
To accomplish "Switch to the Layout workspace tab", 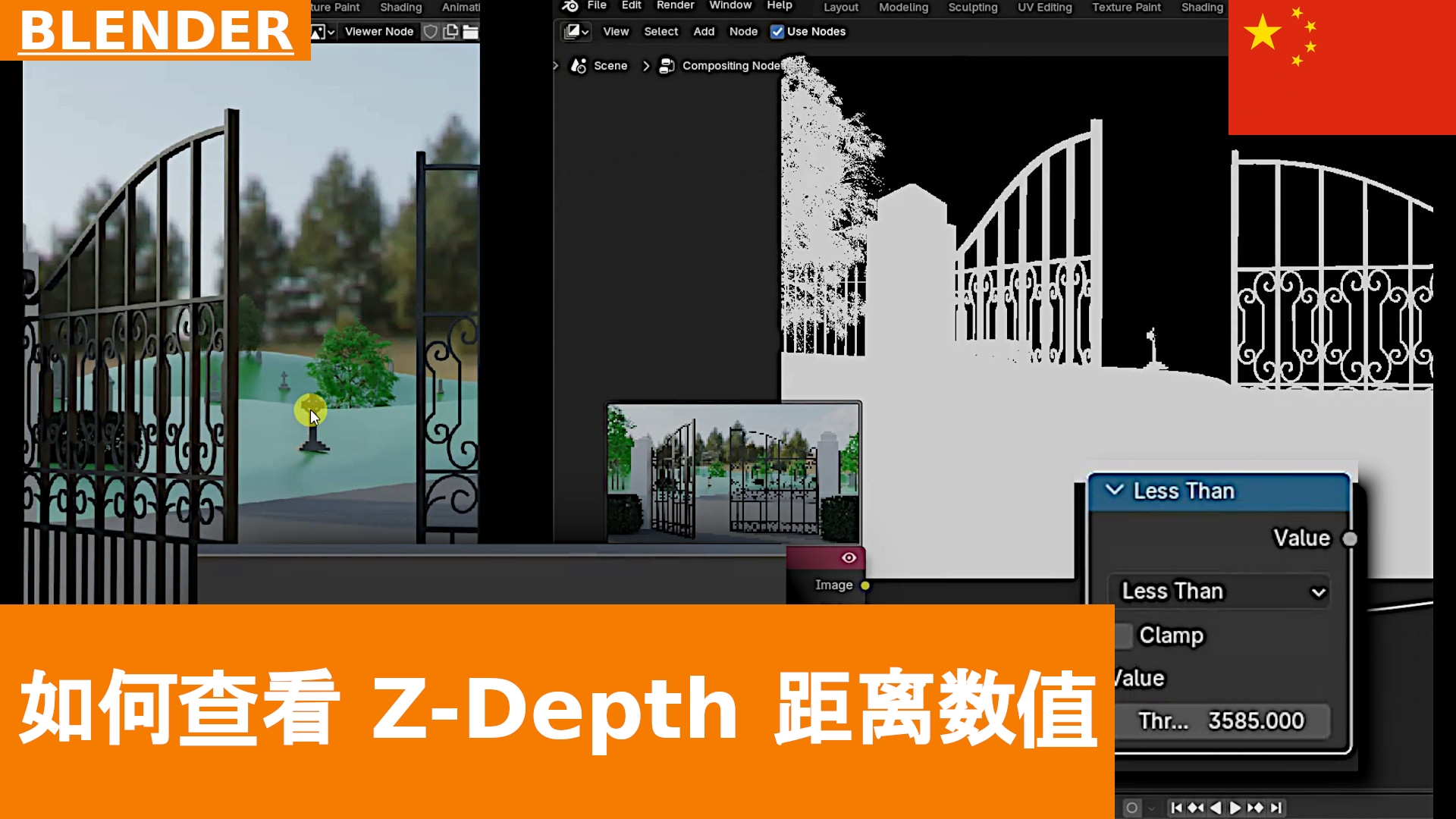I will 841,8.
